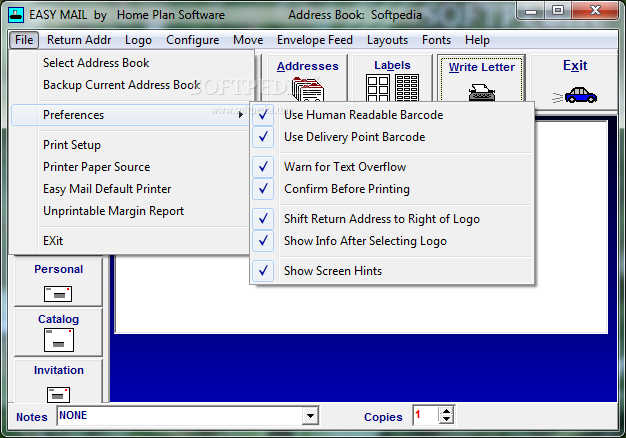Open the Notes dropdown arrow
This screenshot has height=438, width=626.
coord(310,416)
